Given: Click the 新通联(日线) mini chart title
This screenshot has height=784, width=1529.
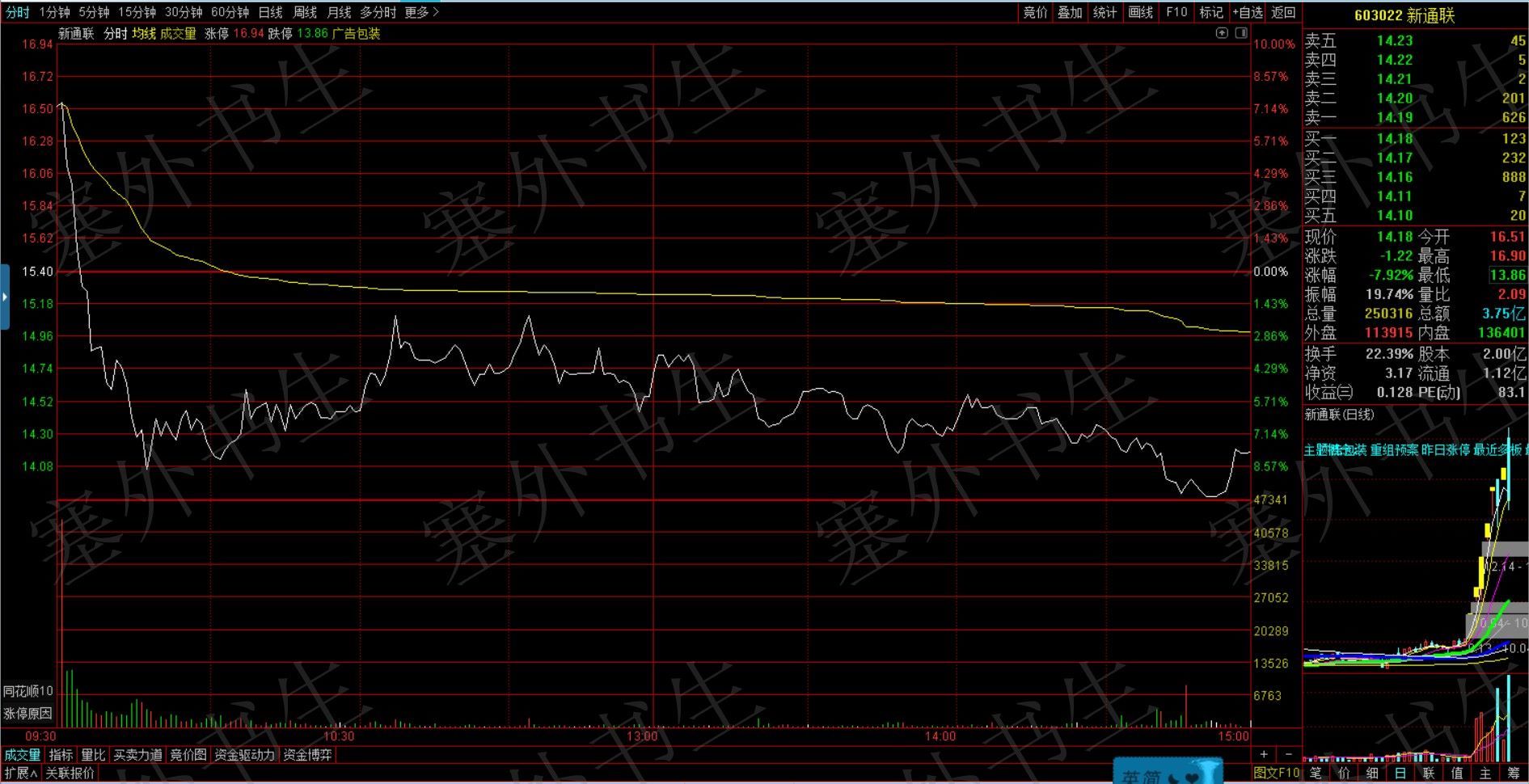Looking at the screenshot, I should pyautogui.click(x=1339, y=415).
